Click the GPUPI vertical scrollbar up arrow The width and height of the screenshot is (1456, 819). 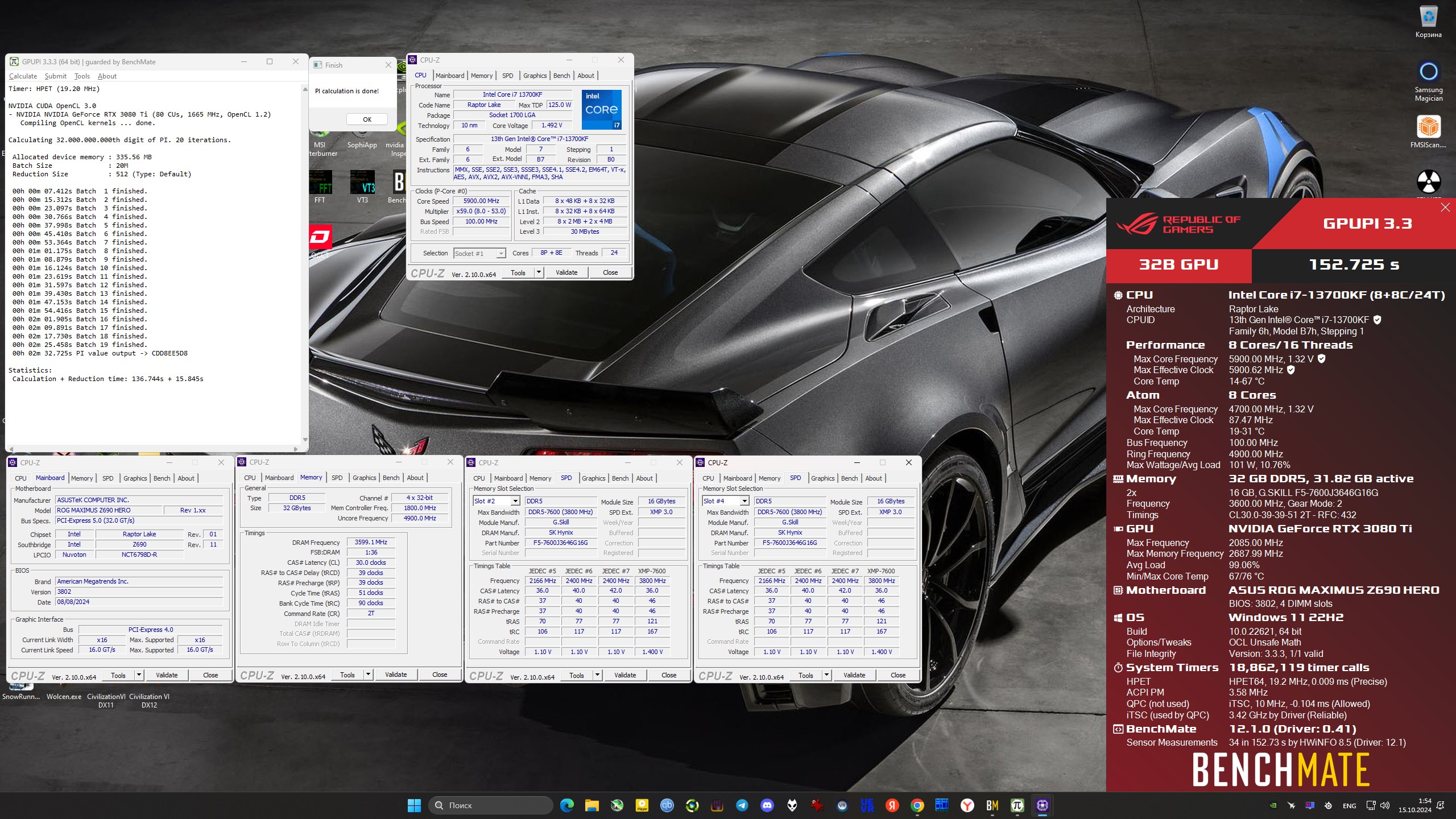tap(305, 89)
